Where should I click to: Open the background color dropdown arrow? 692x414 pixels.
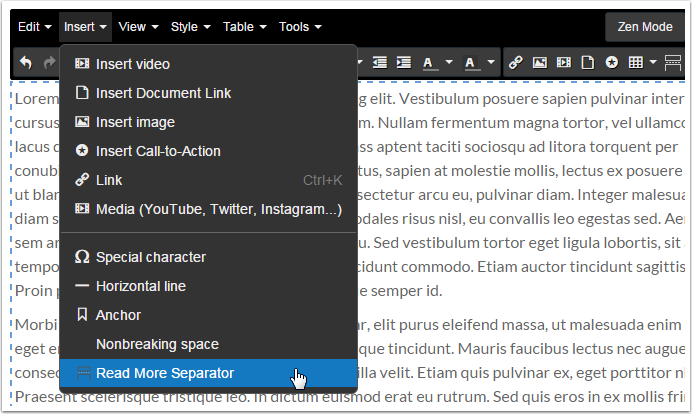(x=491, y=62)
